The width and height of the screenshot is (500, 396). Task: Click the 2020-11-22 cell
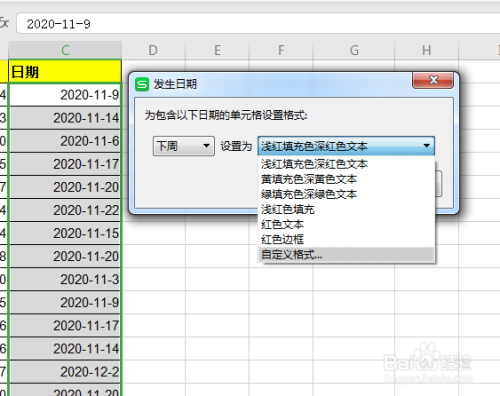[x=65, y=210]
